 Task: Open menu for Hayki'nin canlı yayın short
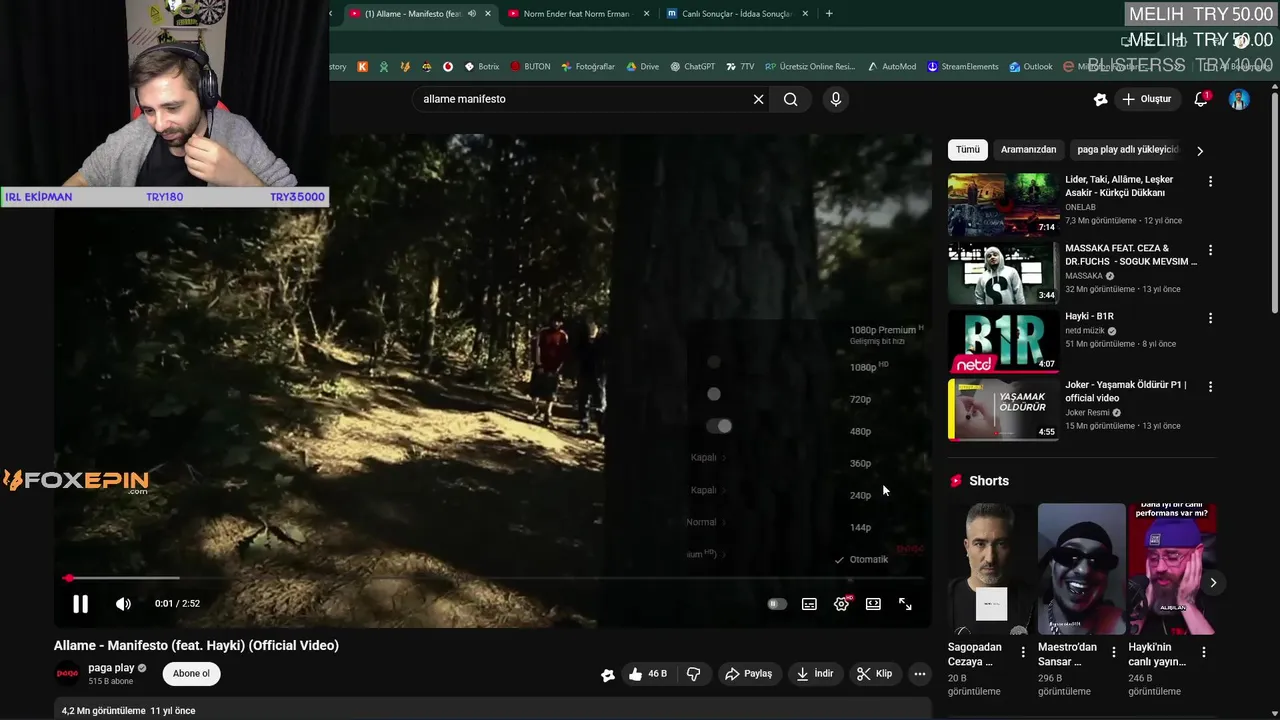1204,652
